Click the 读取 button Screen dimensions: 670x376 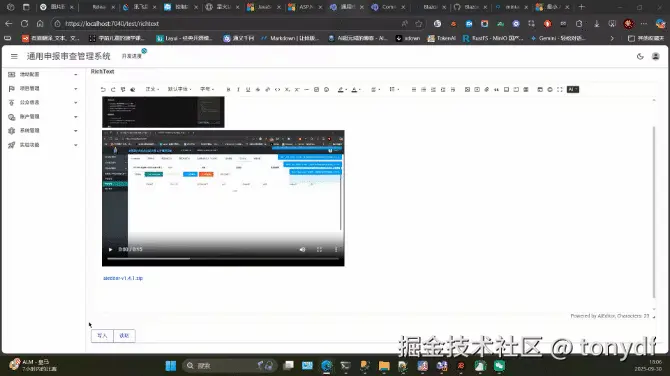[124, 336]
